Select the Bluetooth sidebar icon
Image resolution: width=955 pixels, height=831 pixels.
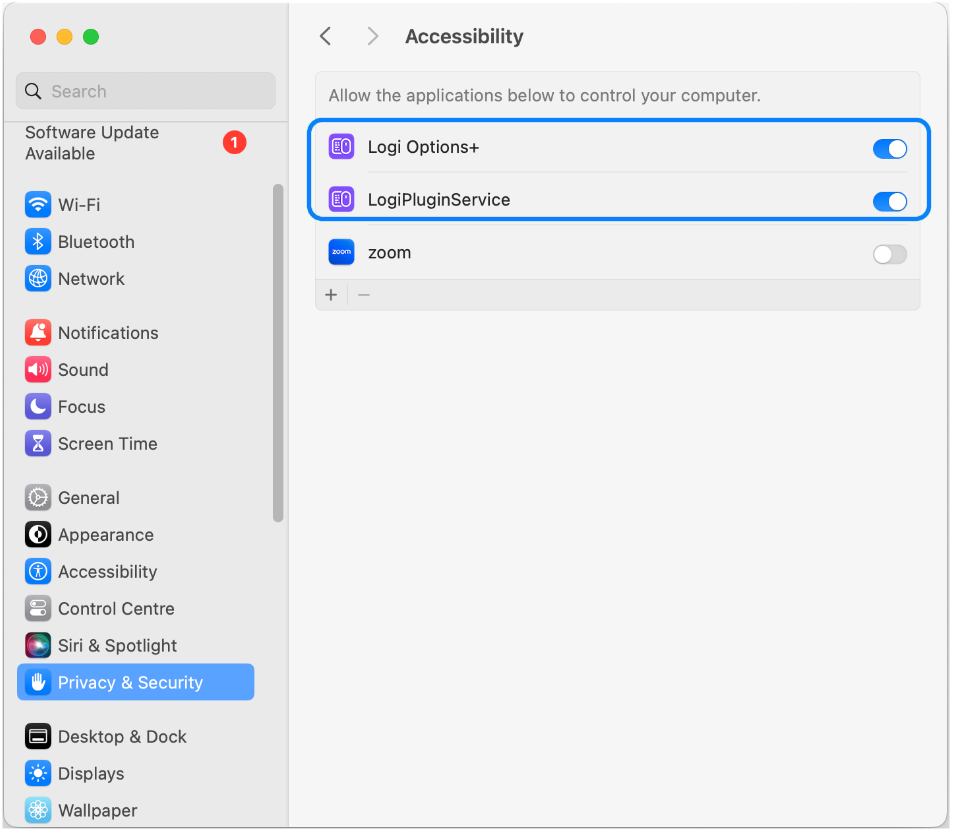point(38,242)
